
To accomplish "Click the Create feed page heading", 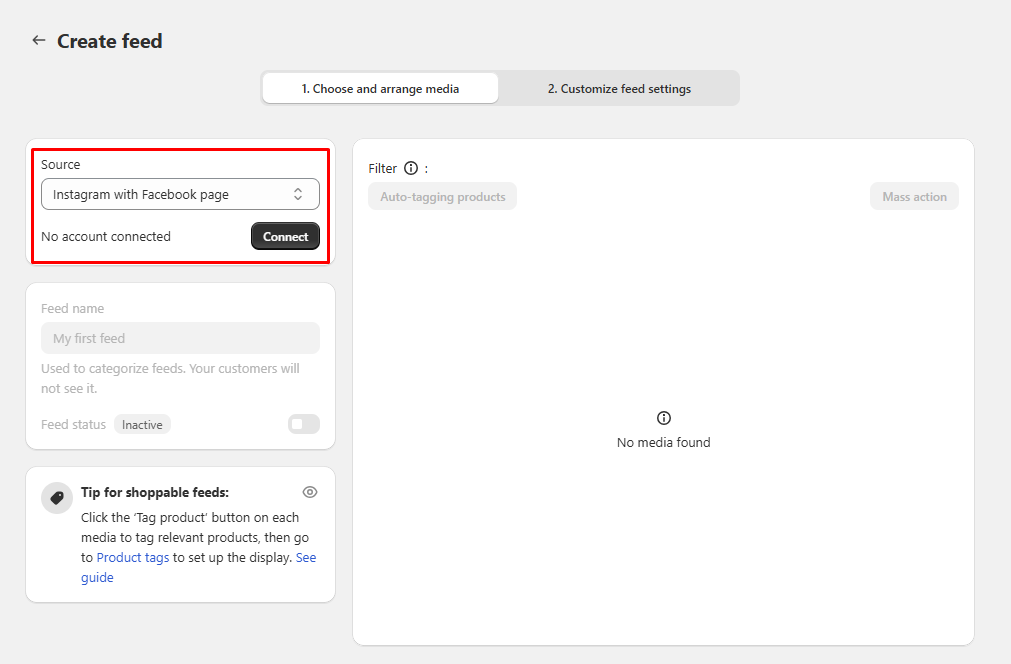I will click(x=110, y=41).
